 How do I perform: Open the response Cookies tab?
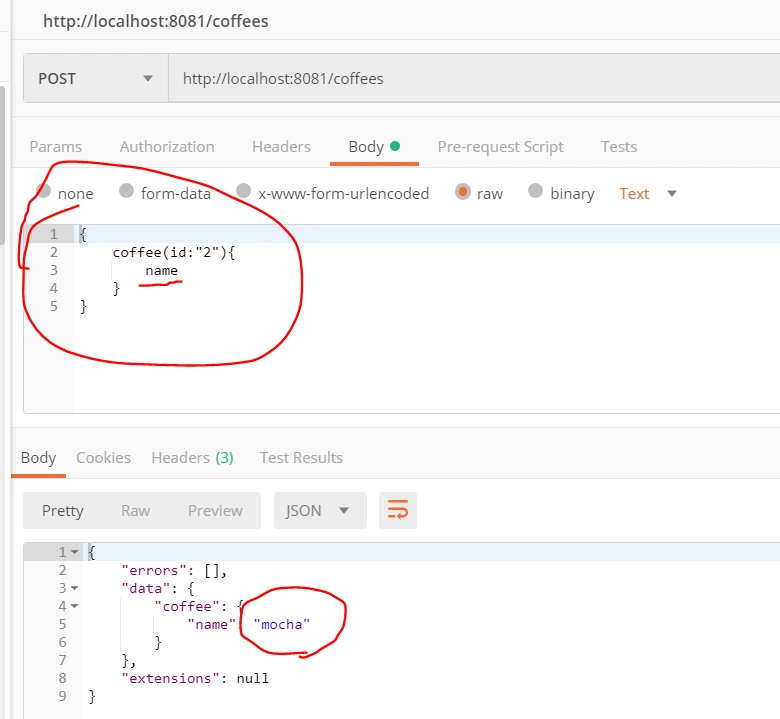[x=103, y=458]
